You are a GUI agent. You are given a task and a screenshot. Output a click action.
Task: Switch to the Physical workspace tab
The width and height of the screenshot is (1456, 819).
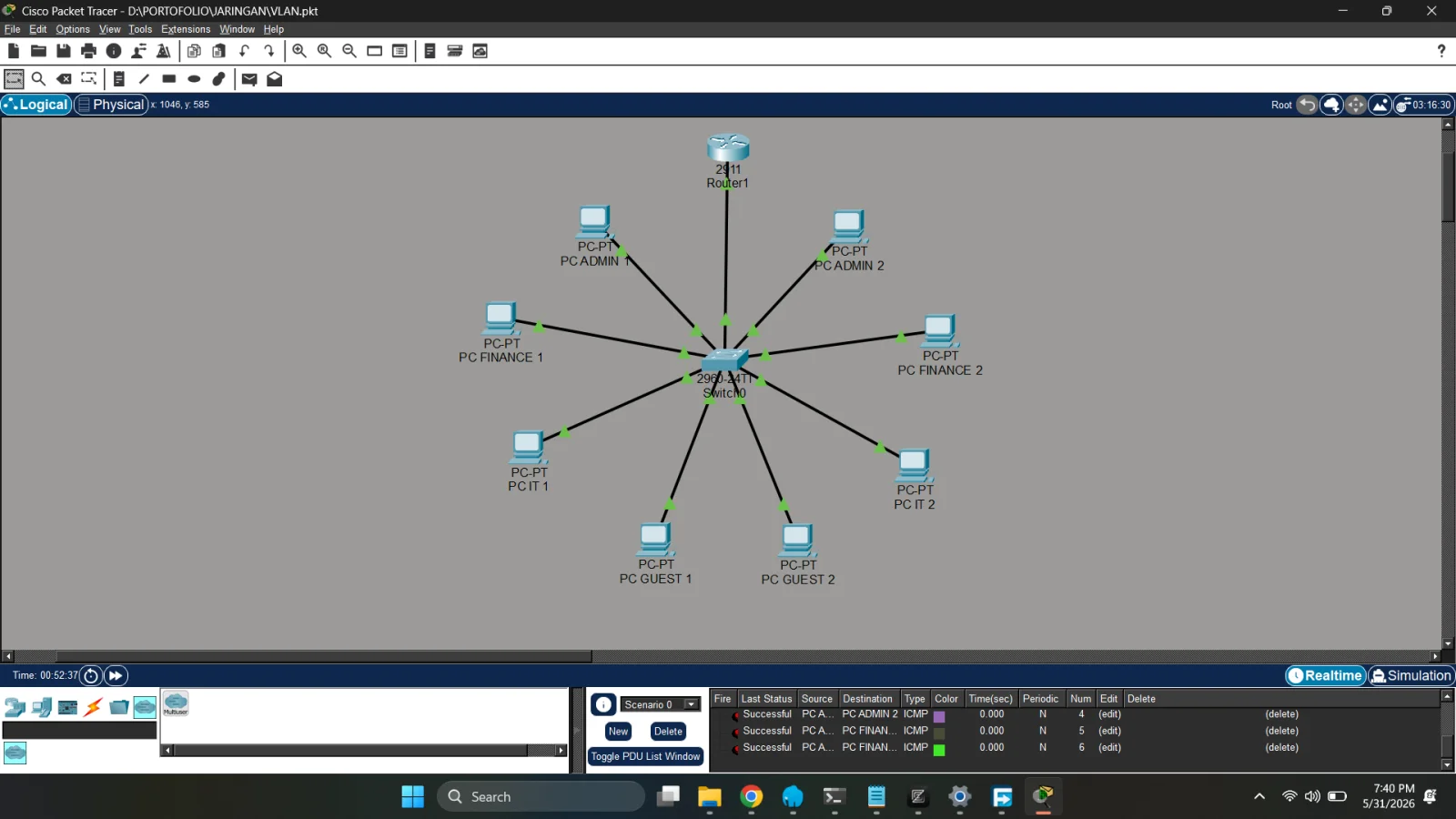click(111, 105)
